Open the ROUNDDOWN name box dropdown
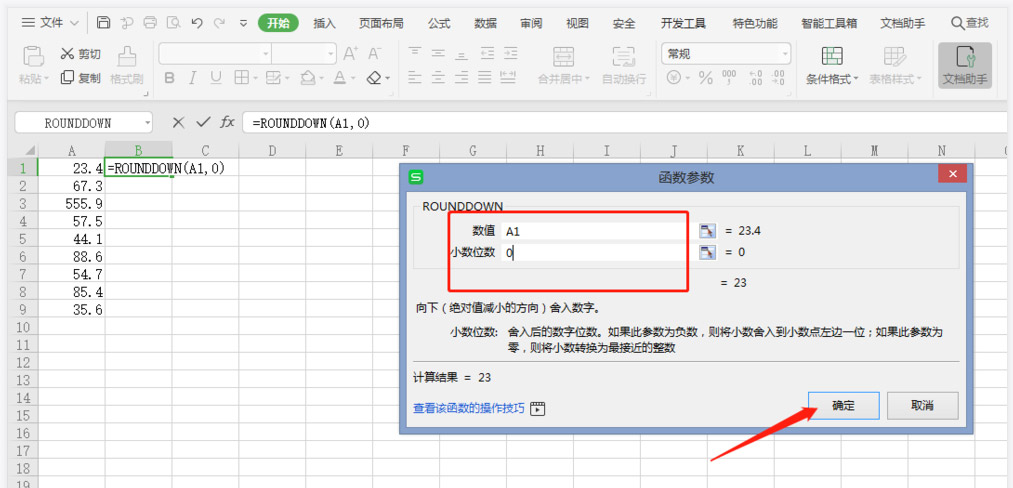1013x488 pixels. click(148, 122)
